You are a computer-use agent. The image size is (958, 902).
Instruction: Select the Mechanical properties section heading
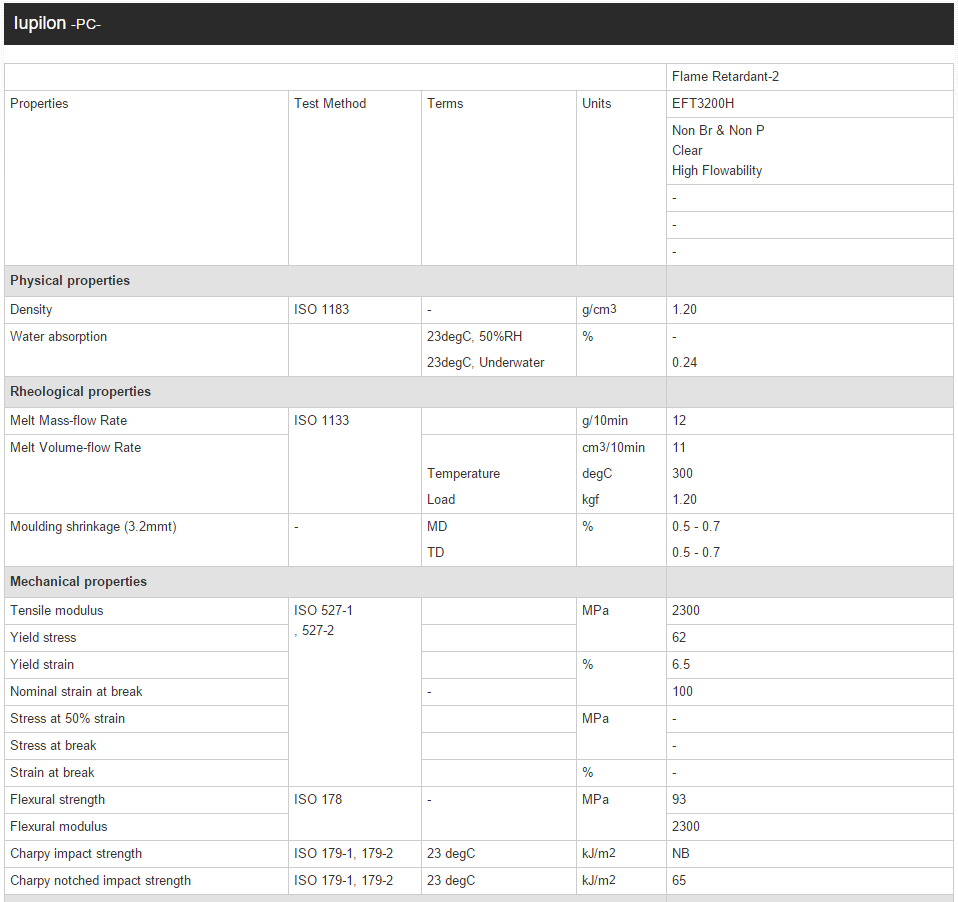click(x=78, y=581)
